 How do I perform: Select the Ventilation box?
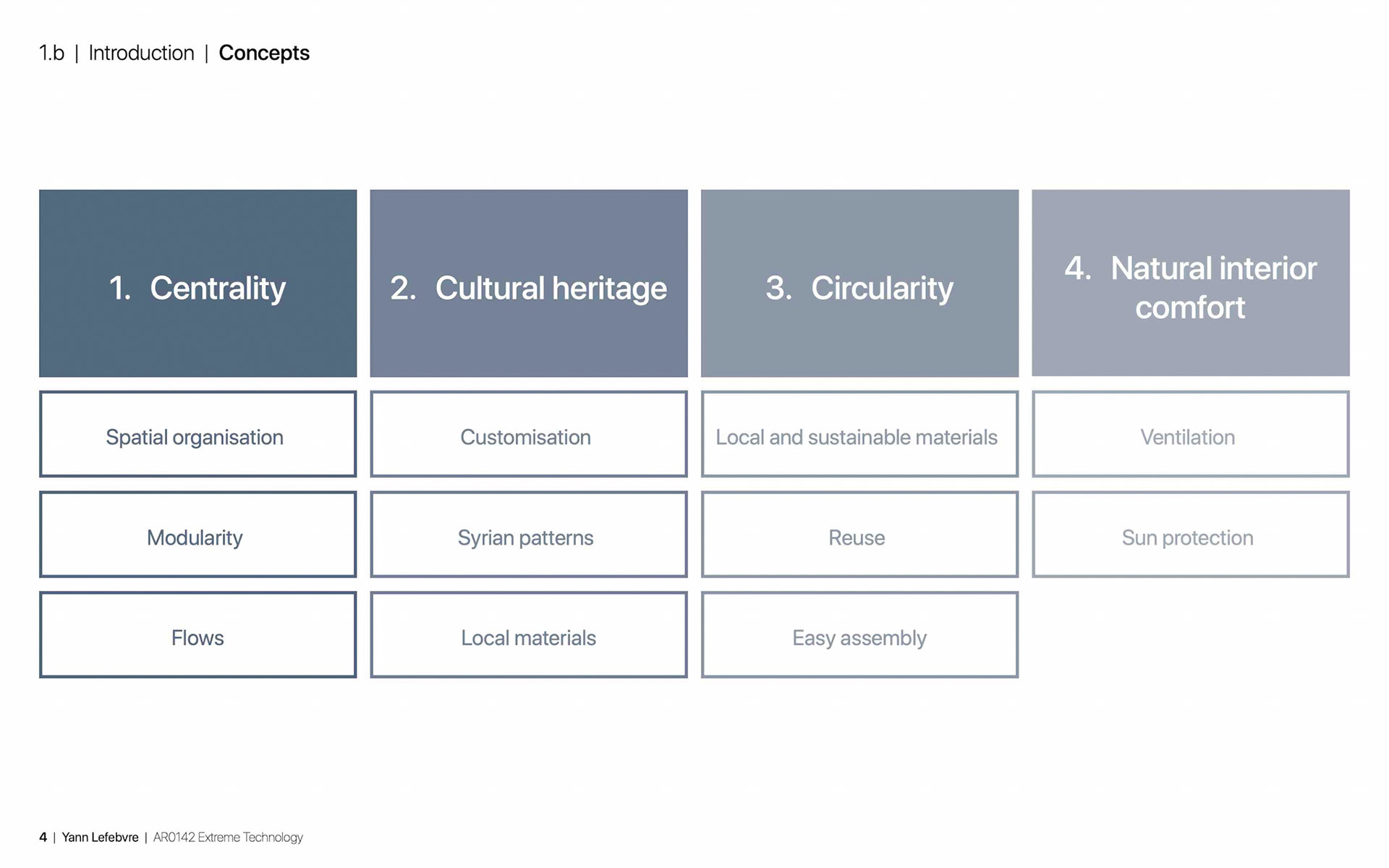pyautogui.click(x=1190, y=434)
